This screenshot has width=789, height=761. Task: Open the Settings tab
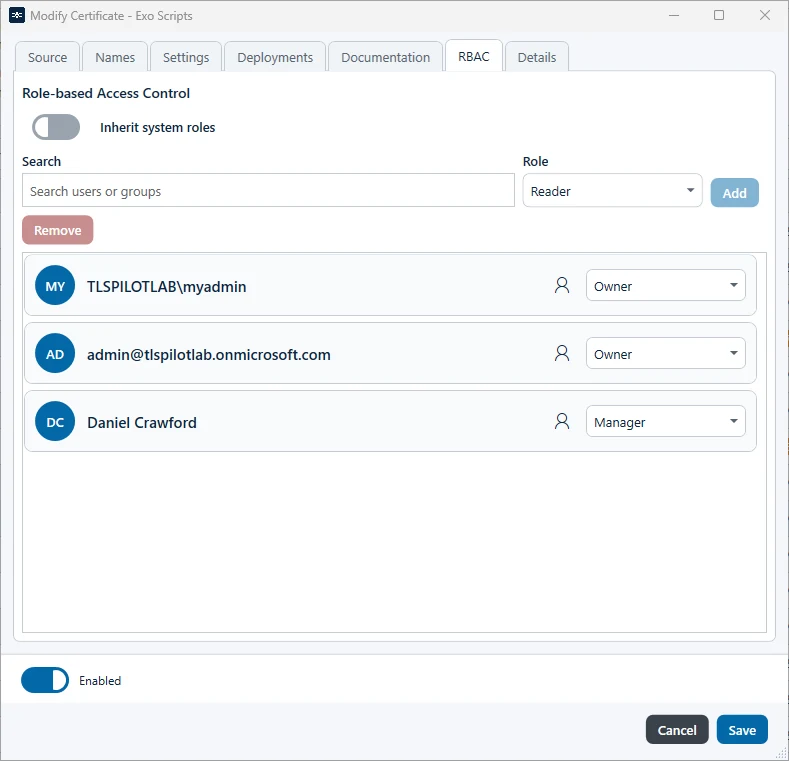click(x=186, y=57)
